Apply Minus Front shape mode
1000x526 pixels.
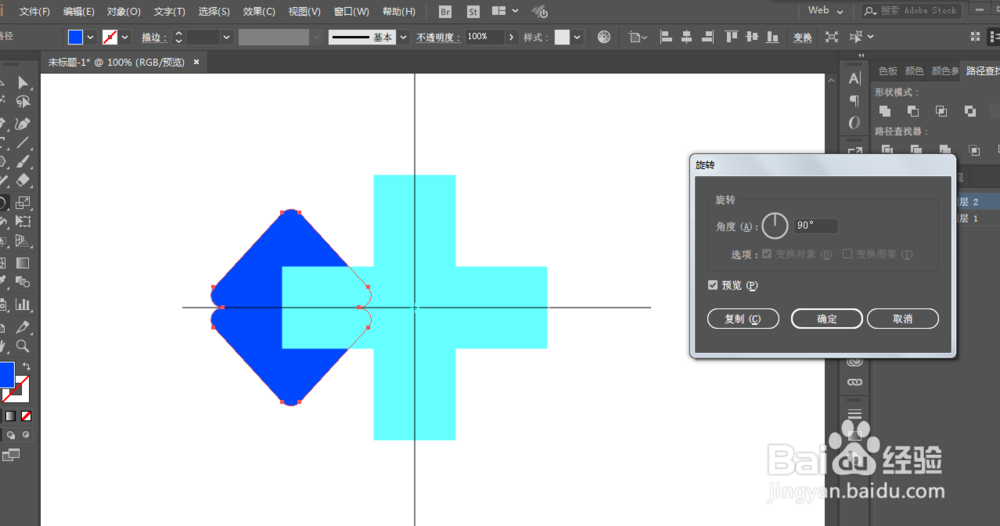(913, 111)
